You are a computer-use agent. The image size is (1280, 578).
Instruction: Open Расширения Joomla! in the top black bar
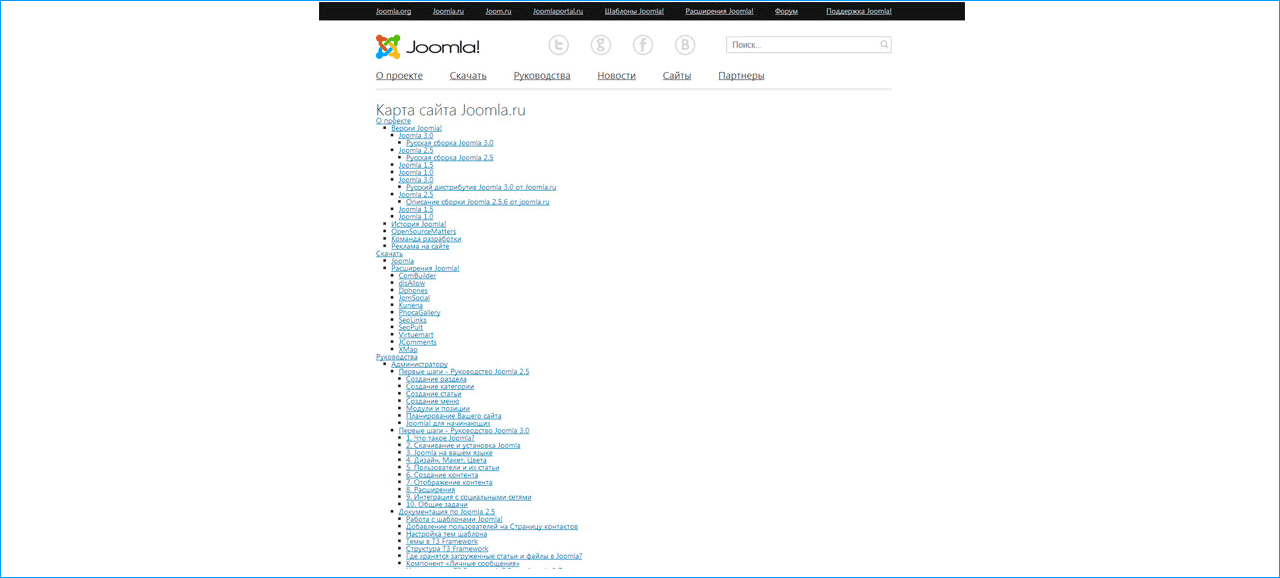point(719,11)
